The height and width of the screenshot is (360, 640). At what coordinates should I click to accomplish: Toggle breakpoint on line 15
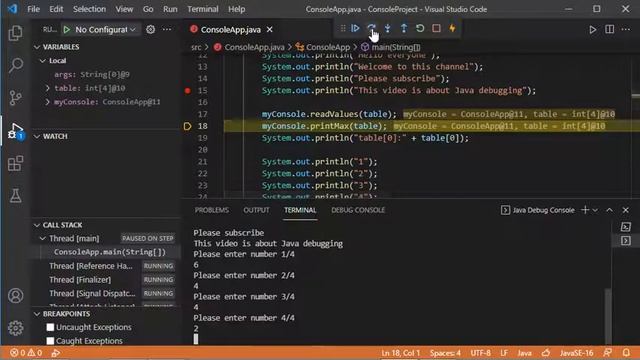tap(188, 91)
